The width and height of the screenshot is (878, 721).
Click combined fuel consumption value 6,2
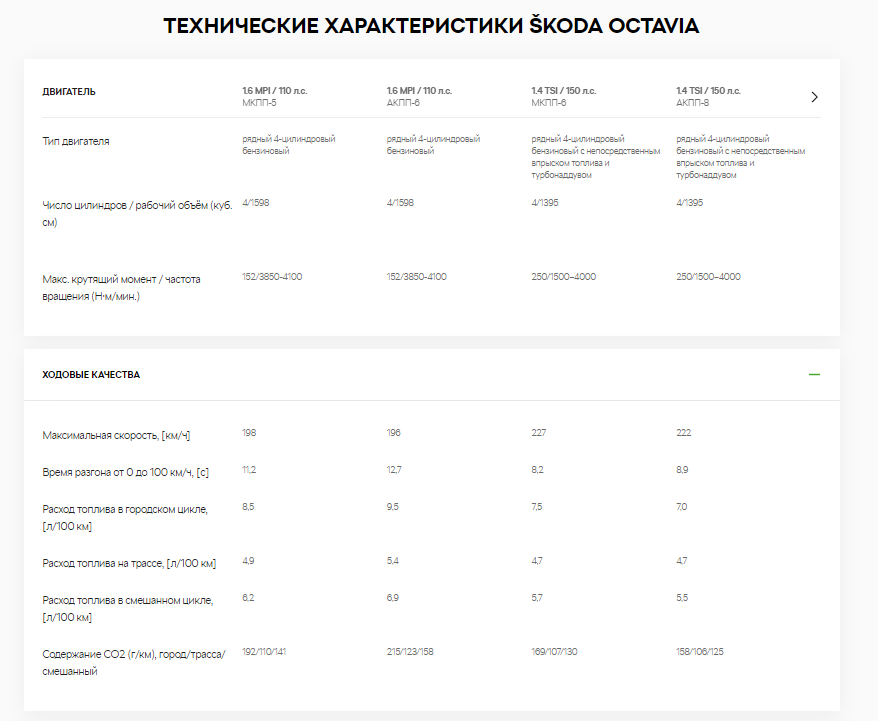[x=248, y=598]
